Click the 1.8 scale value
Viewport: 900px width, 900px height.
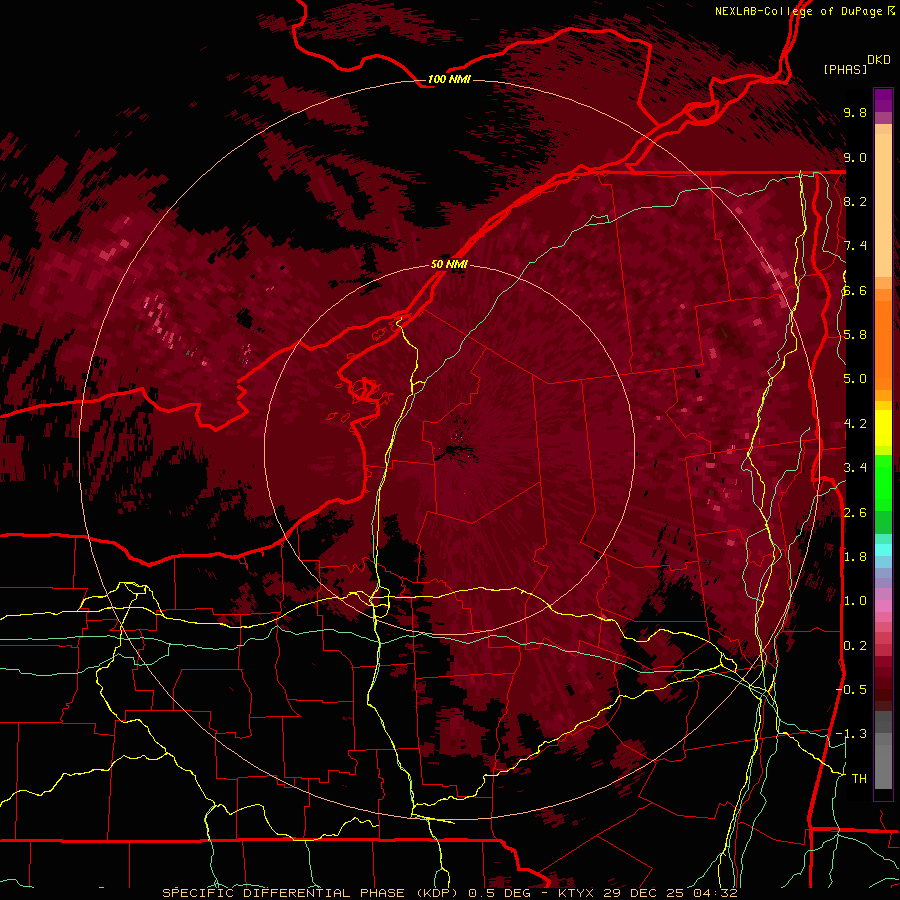click(x=855, y=557)
